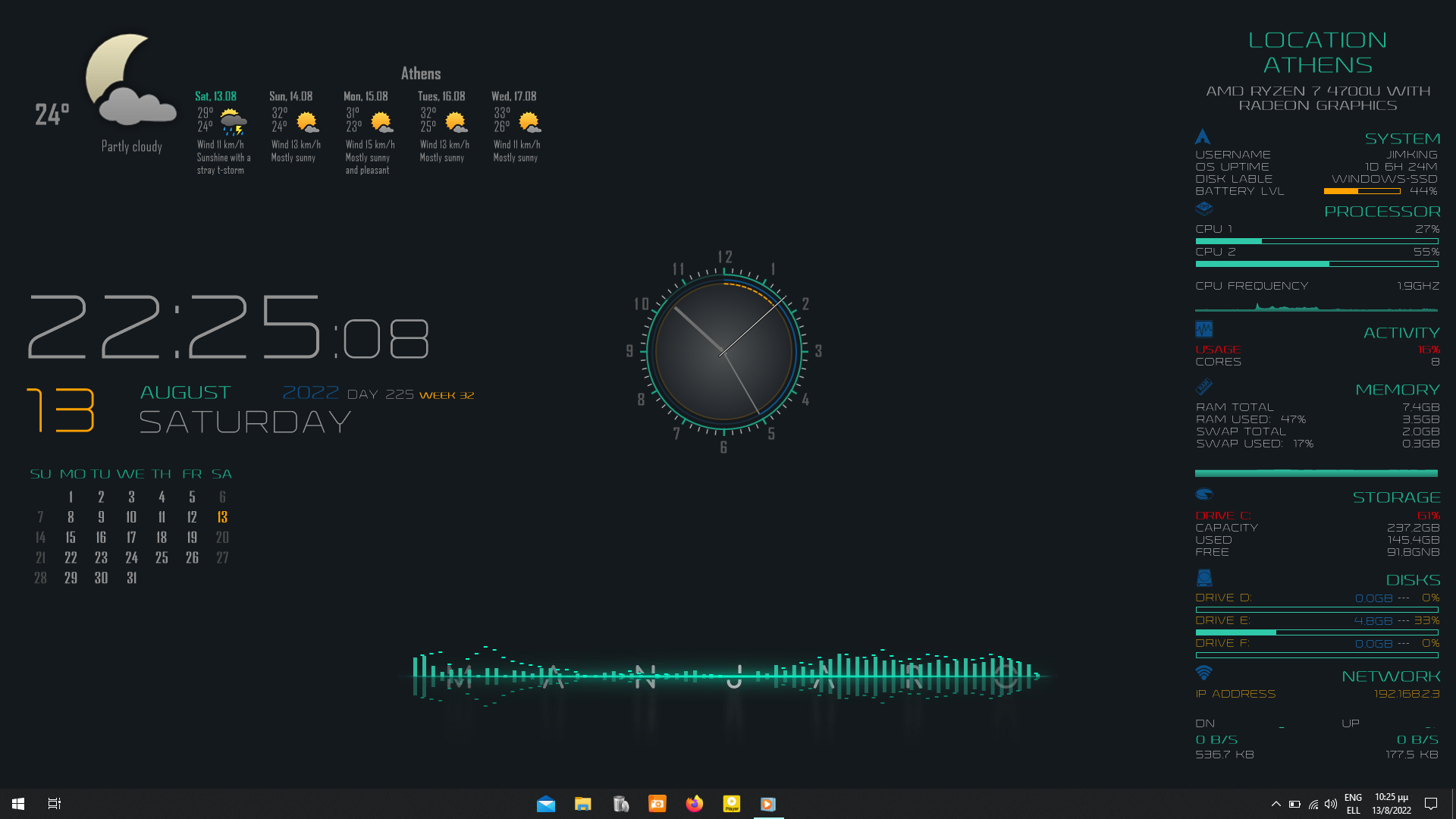
Task: Open Action Center from the notification icon
Action: coord(1431,803)
